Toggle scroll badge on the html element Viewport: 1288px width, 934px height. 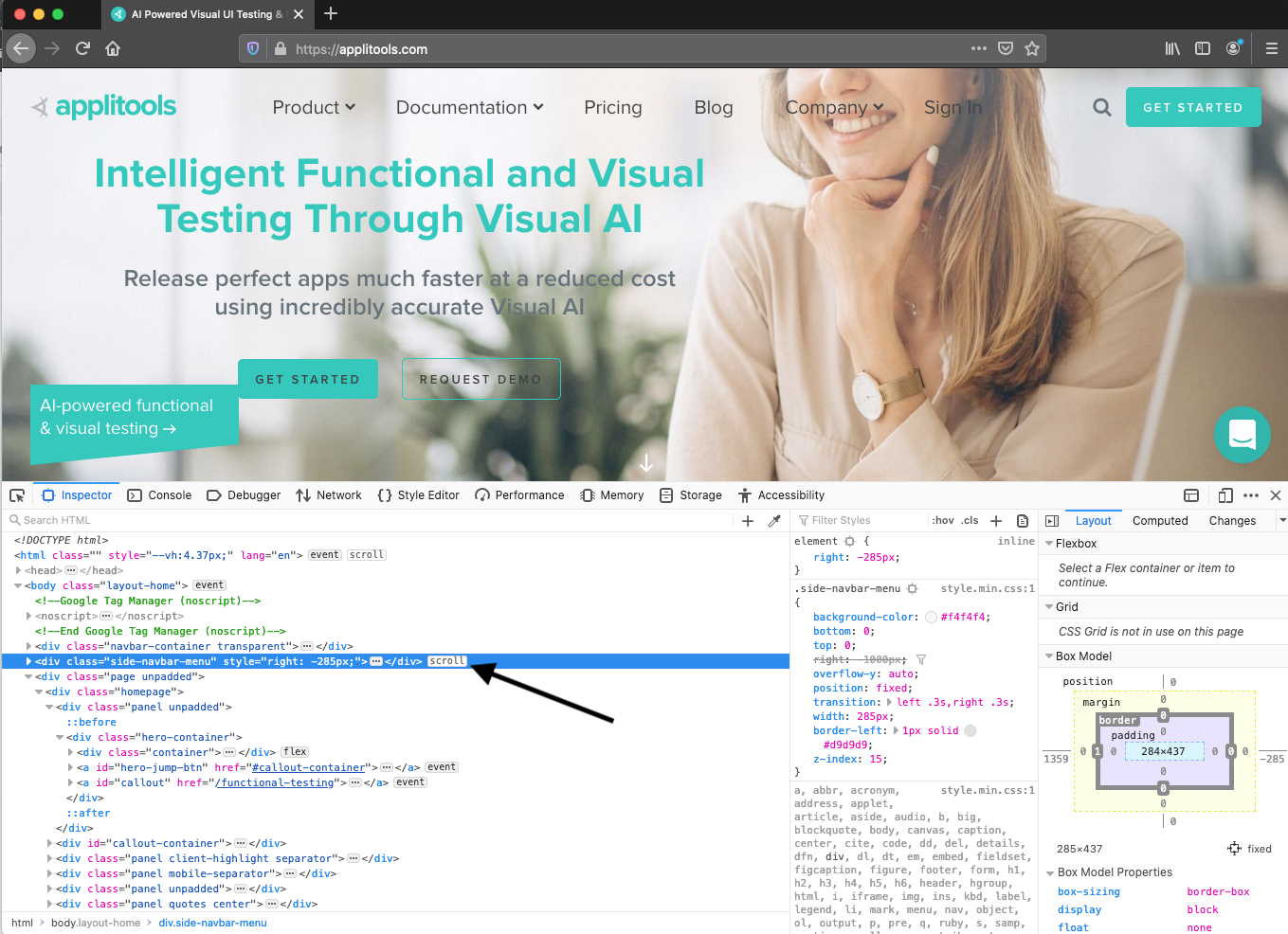(x=367, y=555)
